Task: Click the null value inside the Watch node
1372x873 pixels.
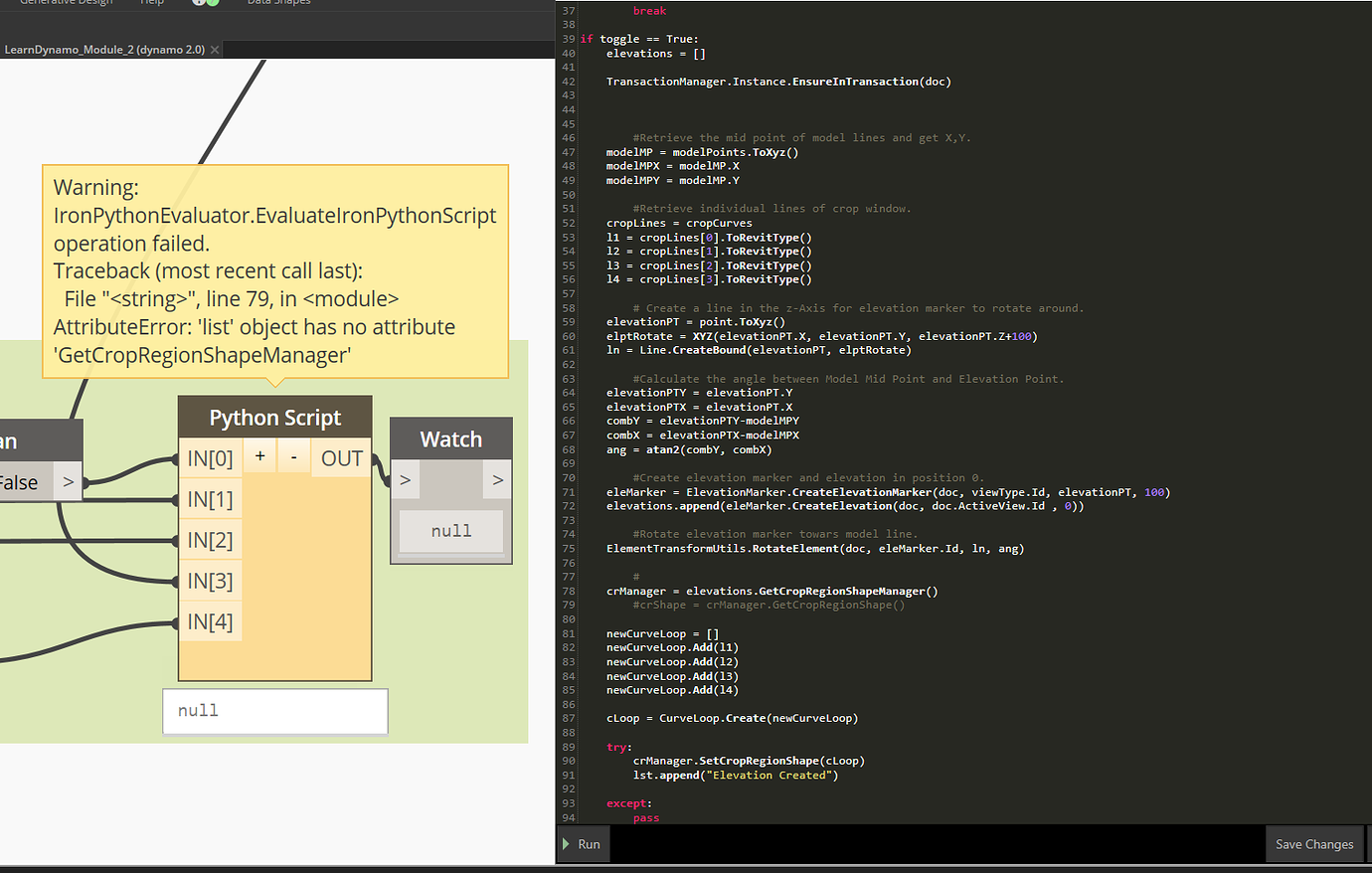Action: pyautogui.click(x=450, y=530)
